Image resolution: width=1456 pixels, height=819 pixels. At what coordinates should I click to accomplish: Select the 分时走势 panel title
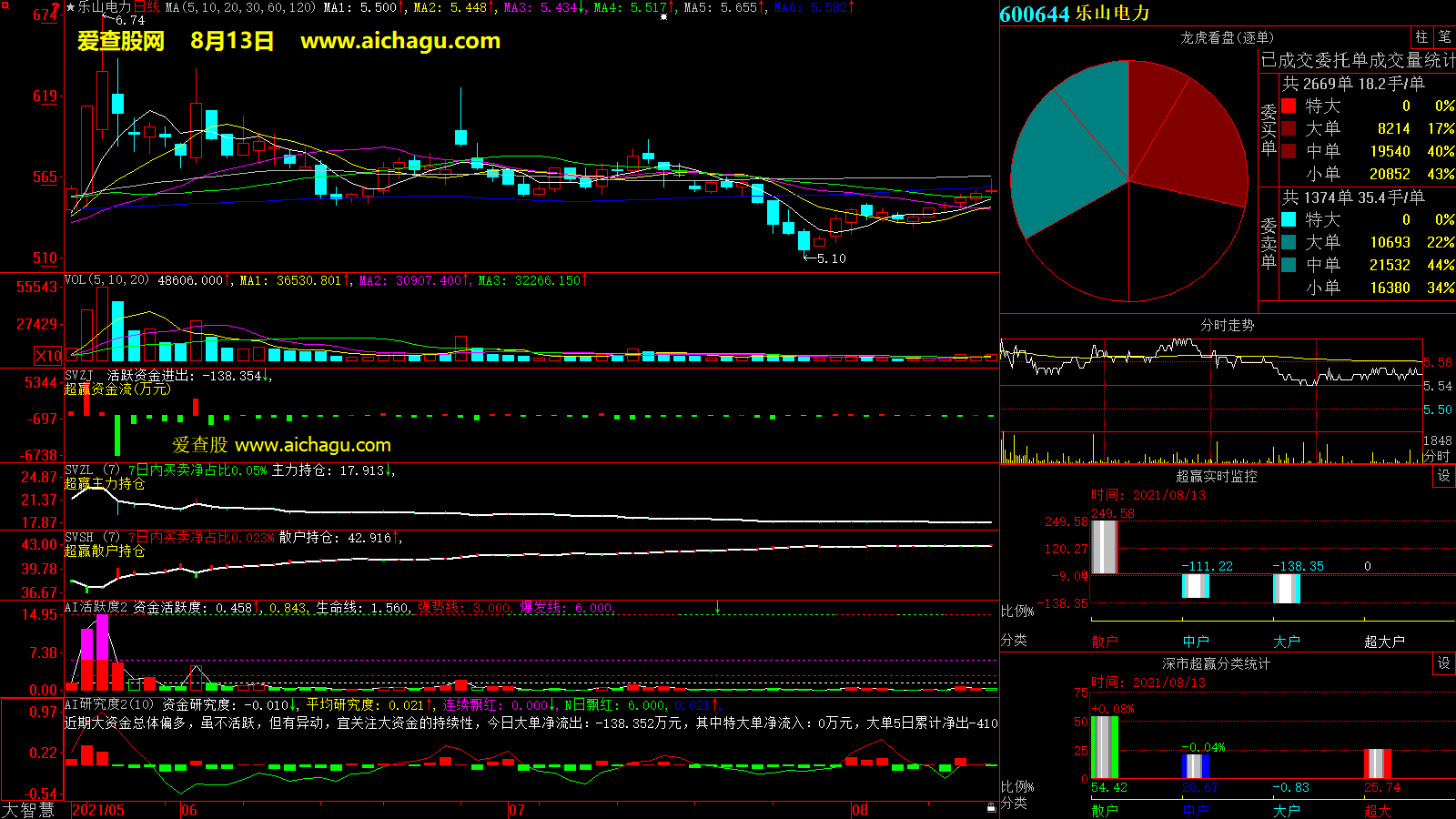tap(1227, 325)
